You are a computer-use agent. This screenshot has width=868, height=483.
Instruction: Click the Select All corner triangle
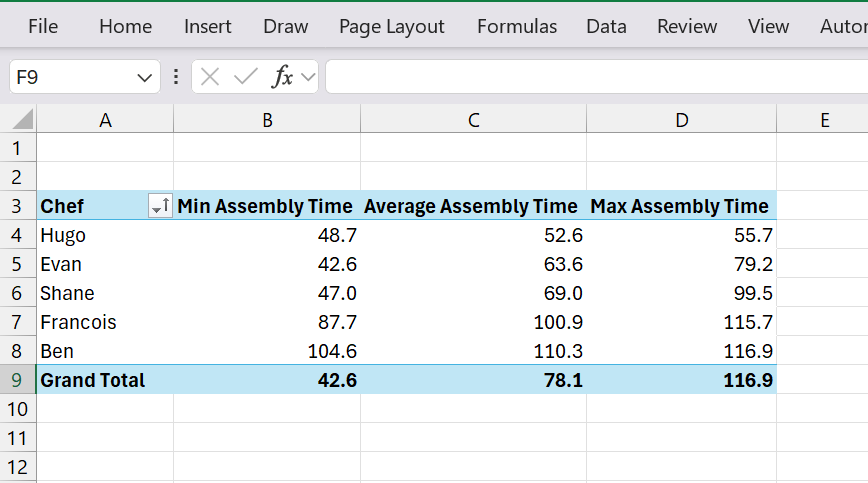click(x=21, y=121)
